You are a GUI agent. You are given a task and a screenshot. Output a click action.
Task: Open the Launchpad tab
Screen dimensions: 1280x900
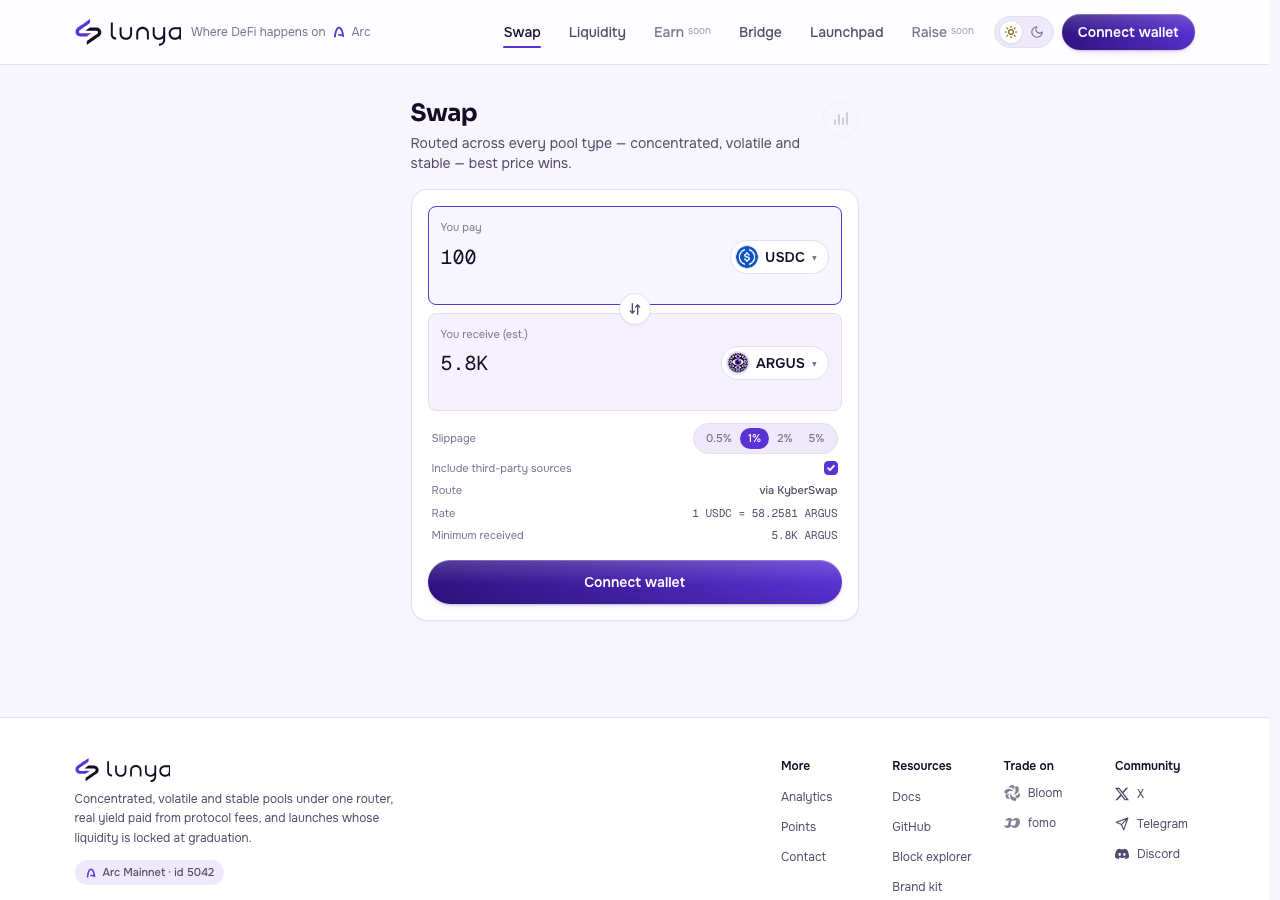coord(846,32)
